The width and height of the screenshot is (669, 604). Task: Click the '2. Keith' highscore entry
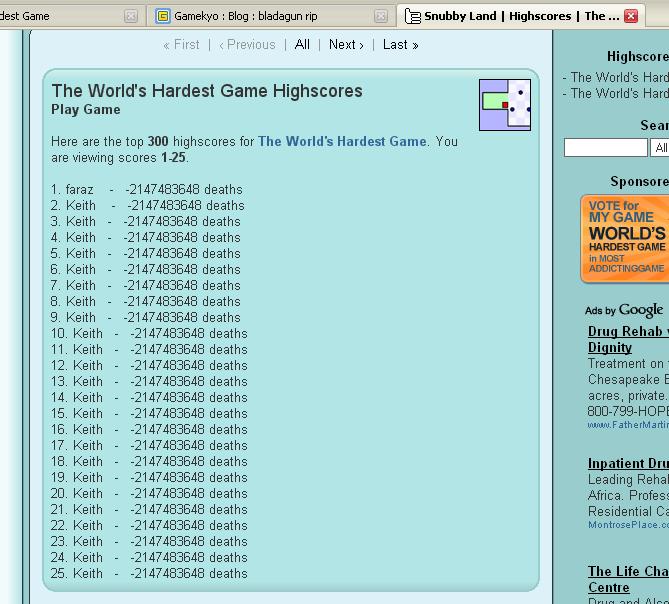coord(147,206)
